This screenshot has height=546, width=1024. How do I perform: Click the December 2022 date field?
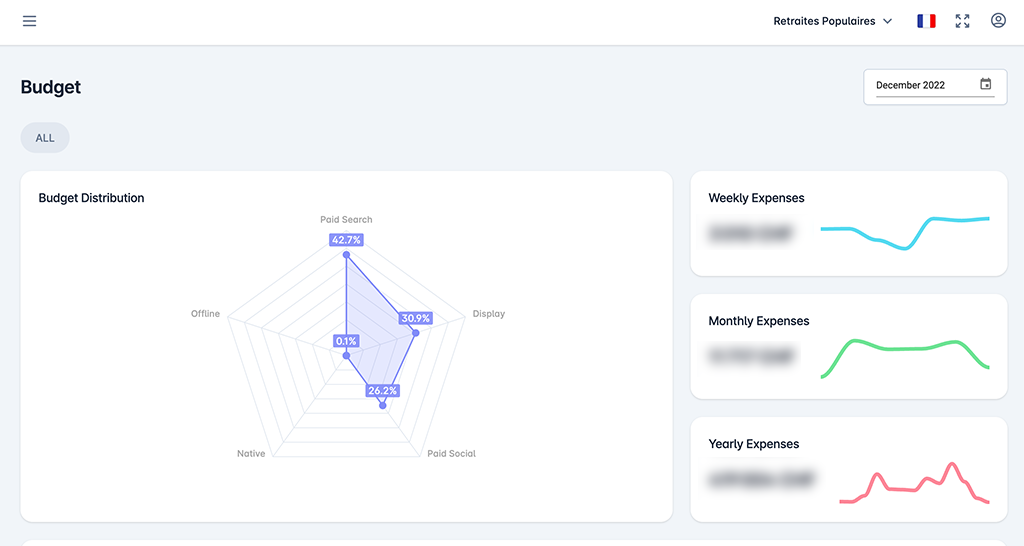pyautogui.click(x=935, y=87)
